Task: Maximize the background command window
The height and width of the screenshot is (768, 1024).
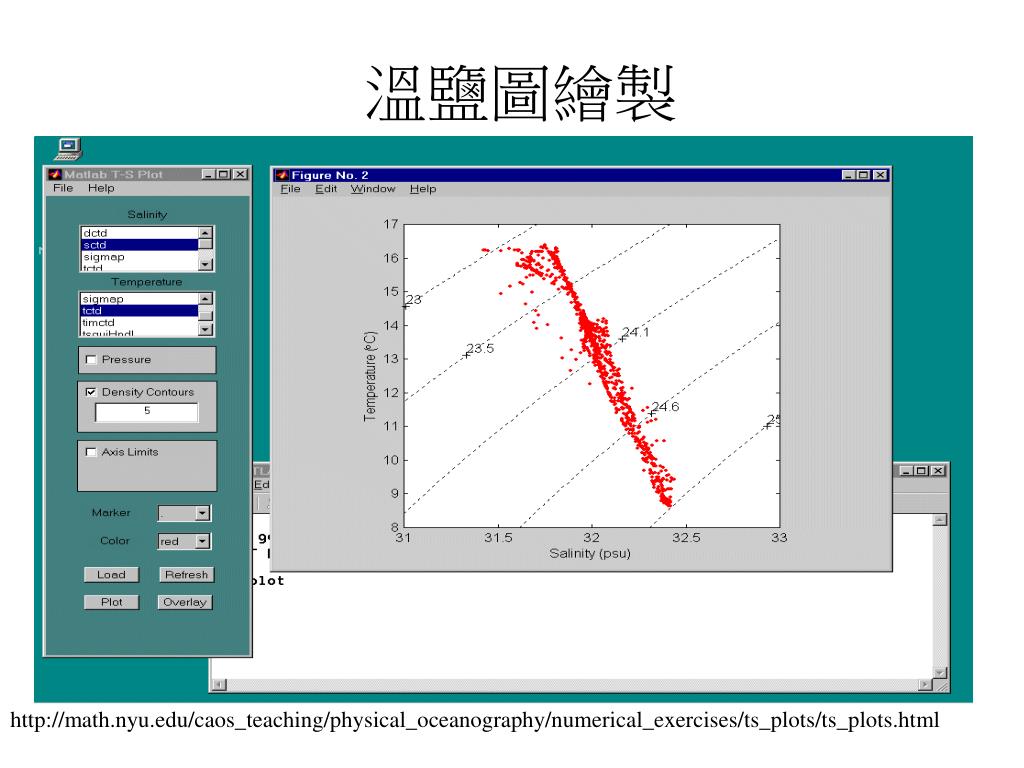Action: coord(921,471)
